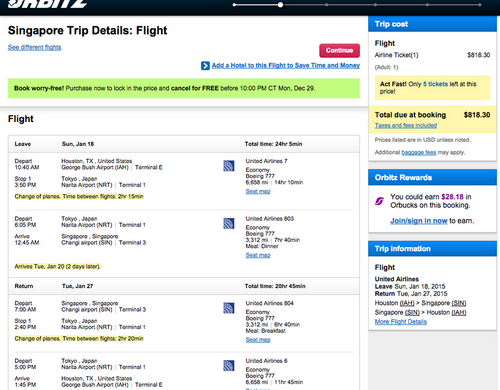Click the blue arrow icon beside Add a Hotel
This screenshot has width=500, height=390.
pyautogui.click(x=205, y=66)
